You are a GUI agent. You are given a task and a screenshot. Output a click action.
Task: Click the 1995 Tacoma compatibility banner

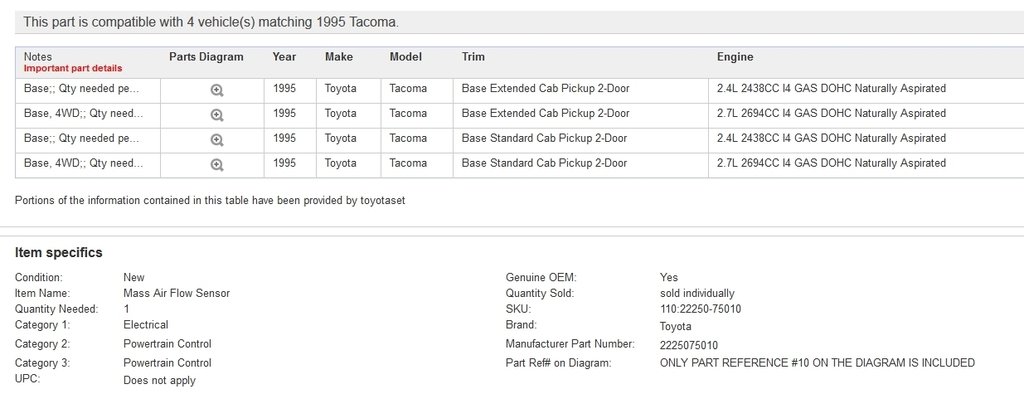coord(519,22)
